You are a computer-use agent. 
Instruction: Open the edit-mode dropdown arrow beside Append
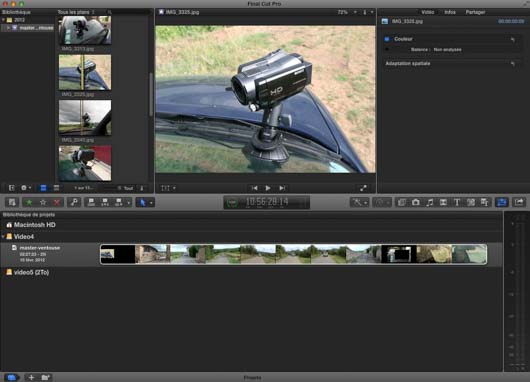click(128, 202)
